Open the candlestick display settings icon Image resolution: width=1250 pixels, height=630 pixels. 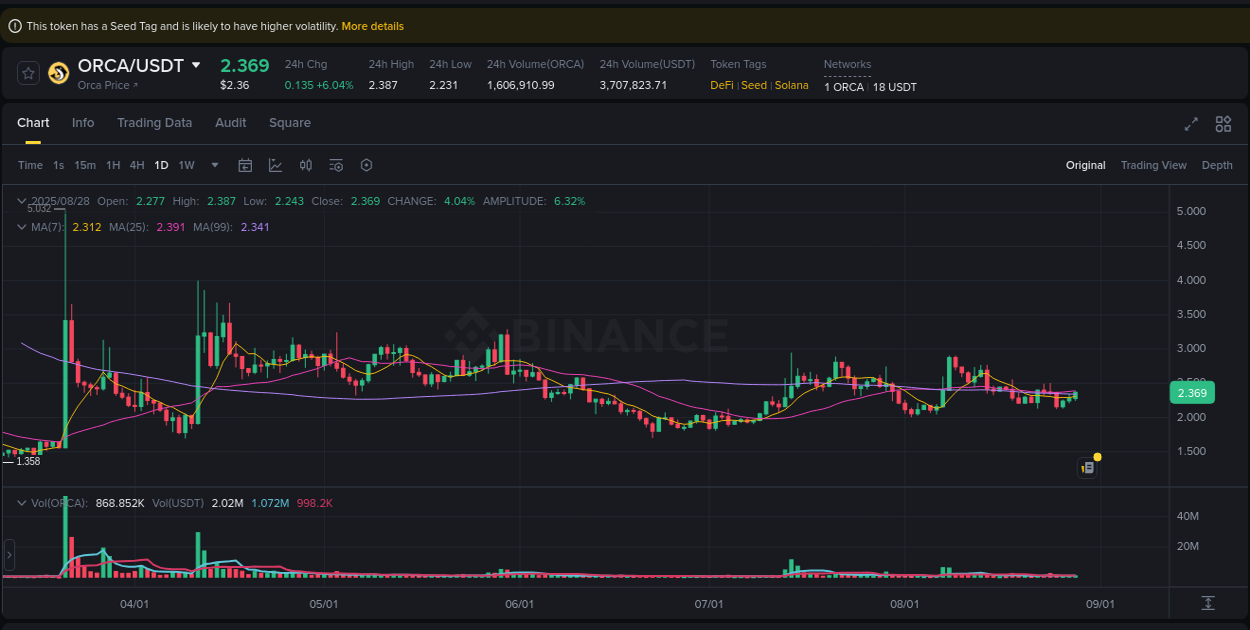(306, 165)
